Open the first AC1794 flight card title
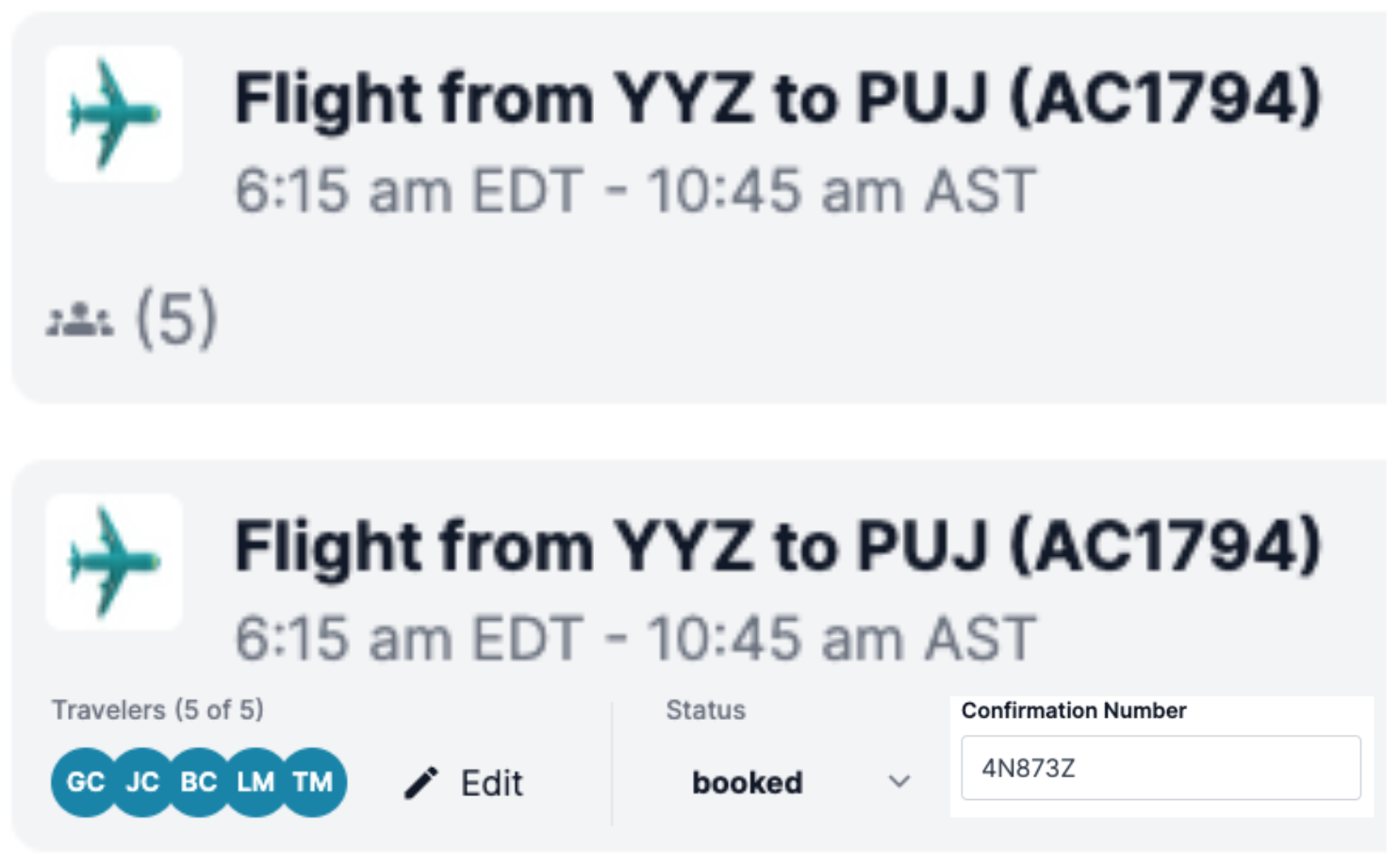This screenshot has height=865, width=1400. click(778, 99)
